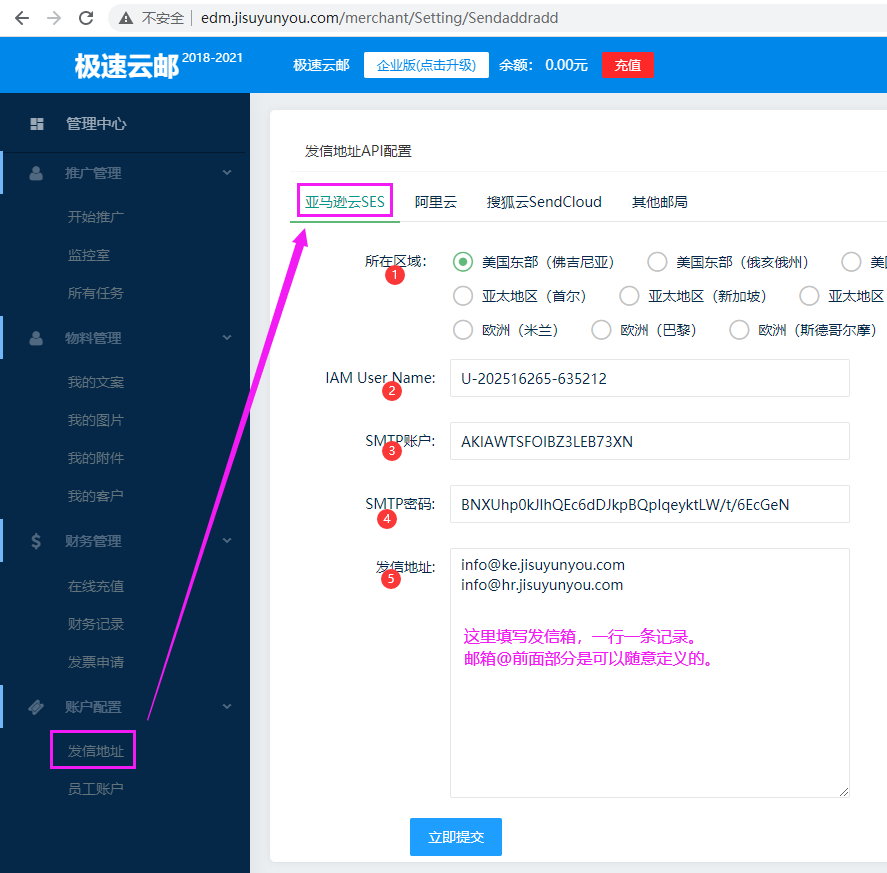The width and height of the screenshot is (887, 873).
Task: Click the 账户配置 tag icon
Action: (x=36, y=707)
